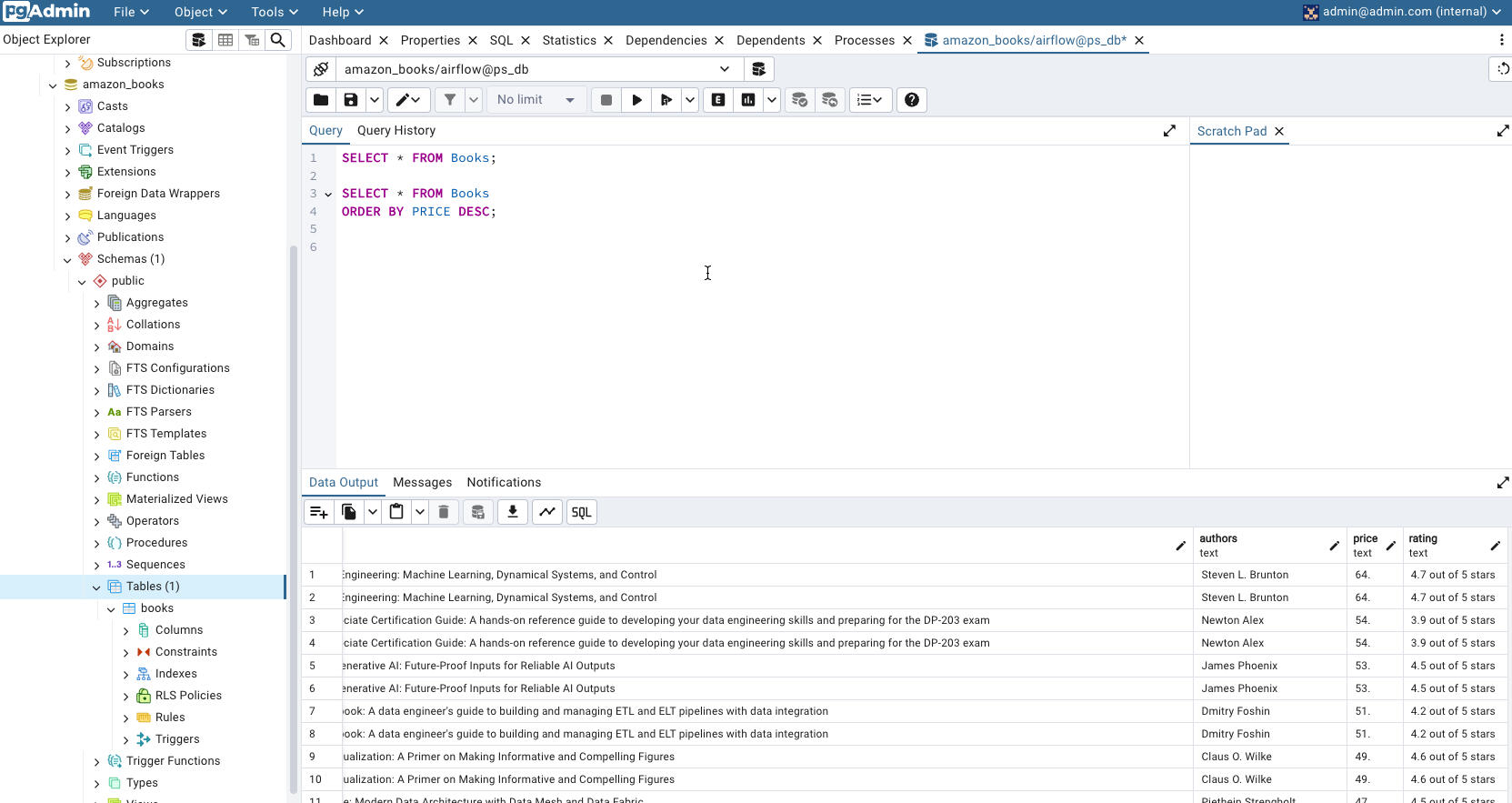Screen dimensions: 1512x803
Task: Collapse the Tables (1) tree node
Action: pyautogui.click(x=96, y=587)
